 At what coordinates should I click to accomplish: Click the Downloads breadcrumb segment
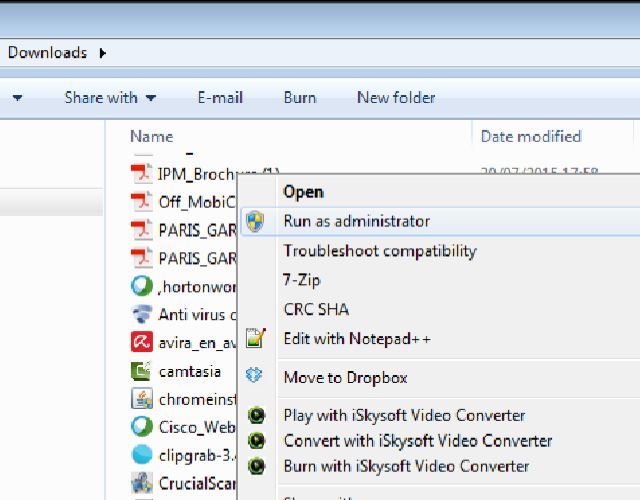[47, 53]
